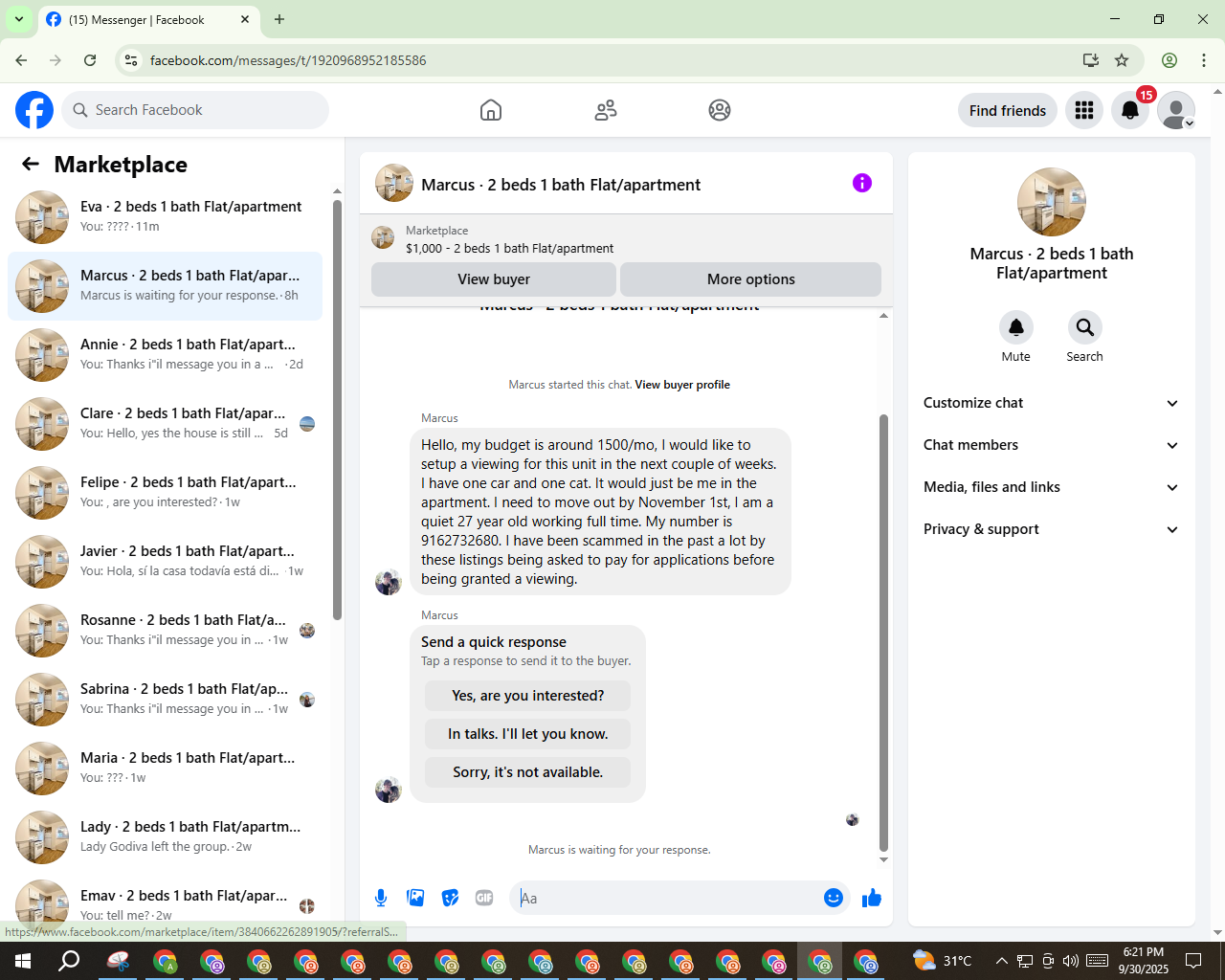This screenshot has height=980, width=1225.
Task: Mute this conversation with bell icon
Action: (1016, 327)
